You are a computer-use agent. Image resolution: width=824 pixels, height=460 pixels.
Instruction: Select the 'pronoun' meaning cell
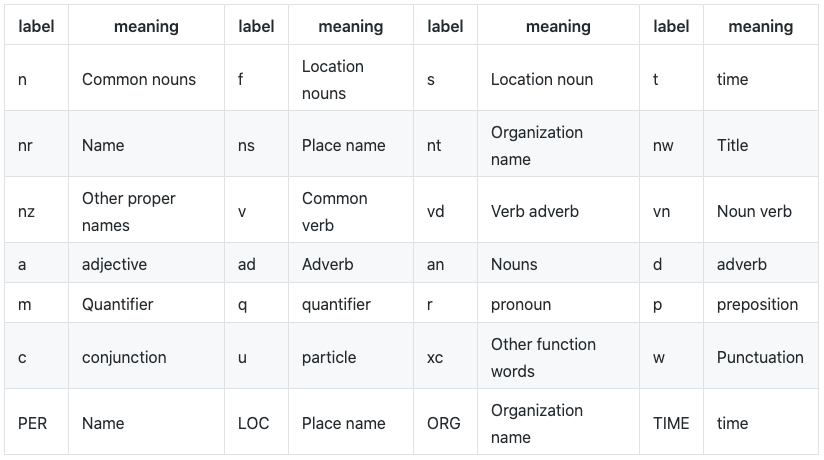point(521,304)
